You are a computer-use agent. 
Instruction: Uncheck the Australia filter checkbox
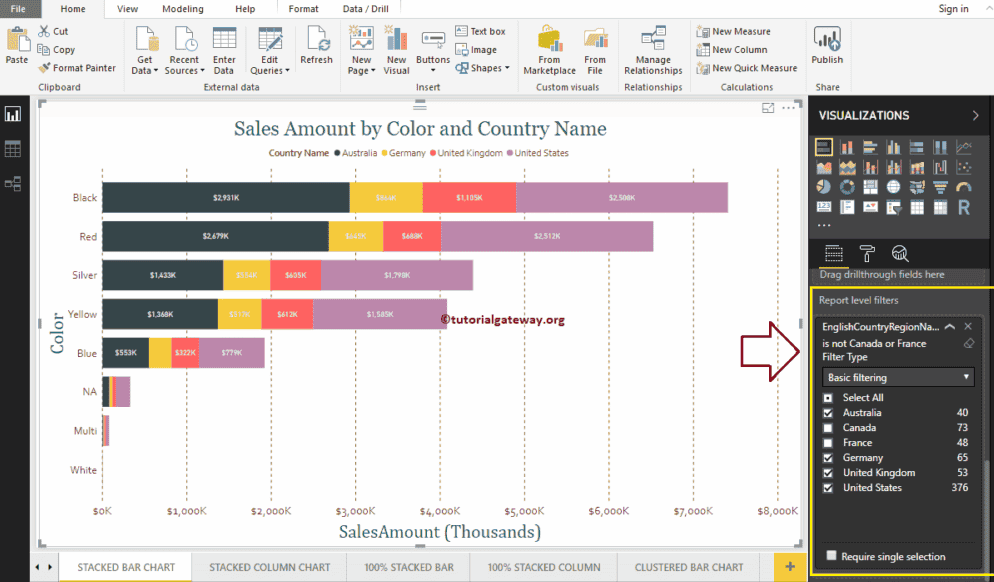point(828,412)
